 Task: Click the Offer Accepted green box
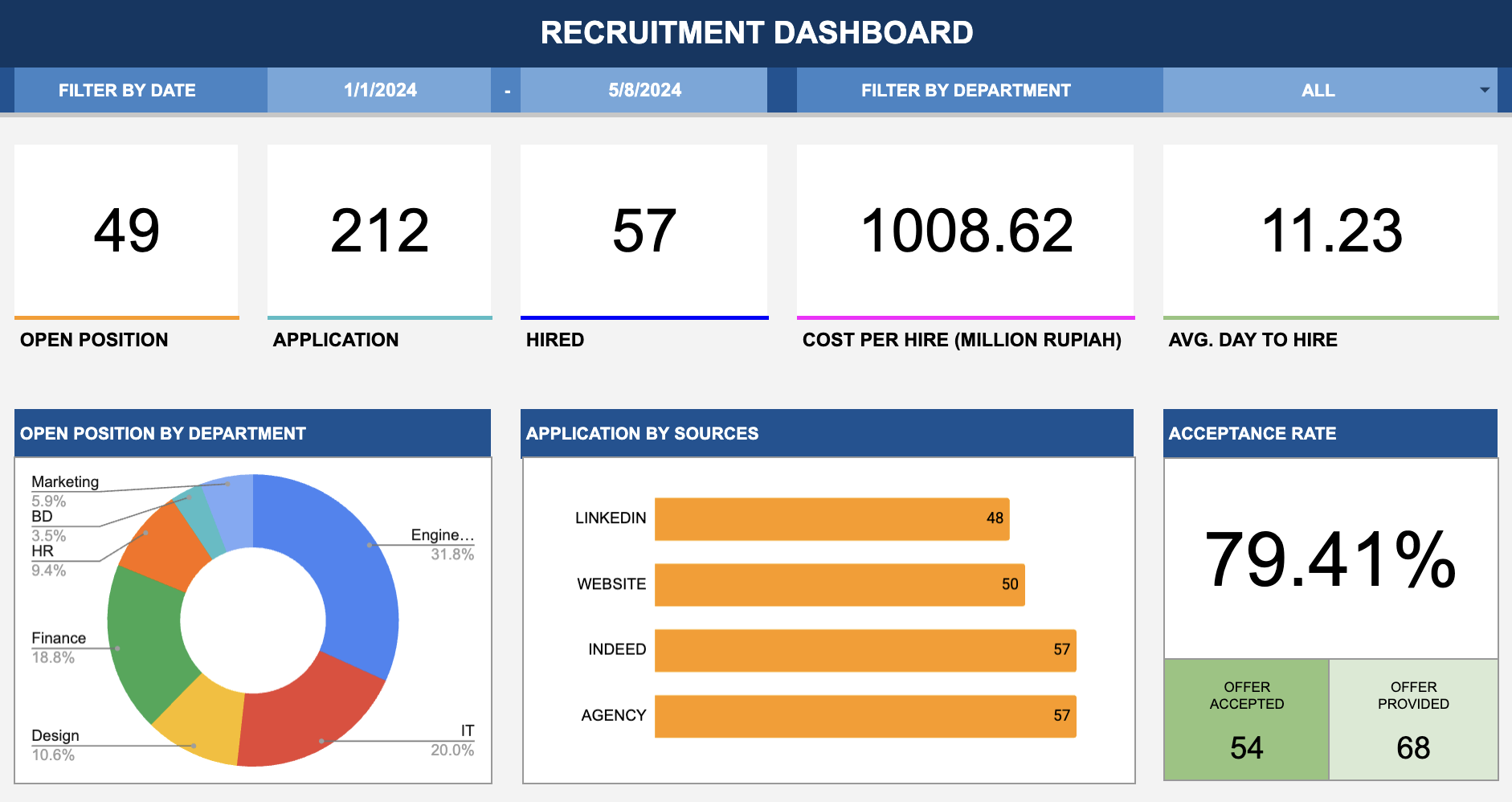pos(1246,720)
